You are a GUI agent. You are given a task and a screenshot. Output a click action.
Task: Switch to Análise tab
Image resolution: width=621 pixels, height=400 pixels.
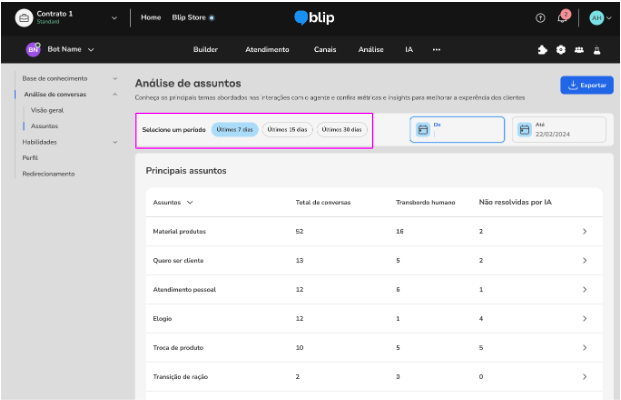[x=371, y=50]
